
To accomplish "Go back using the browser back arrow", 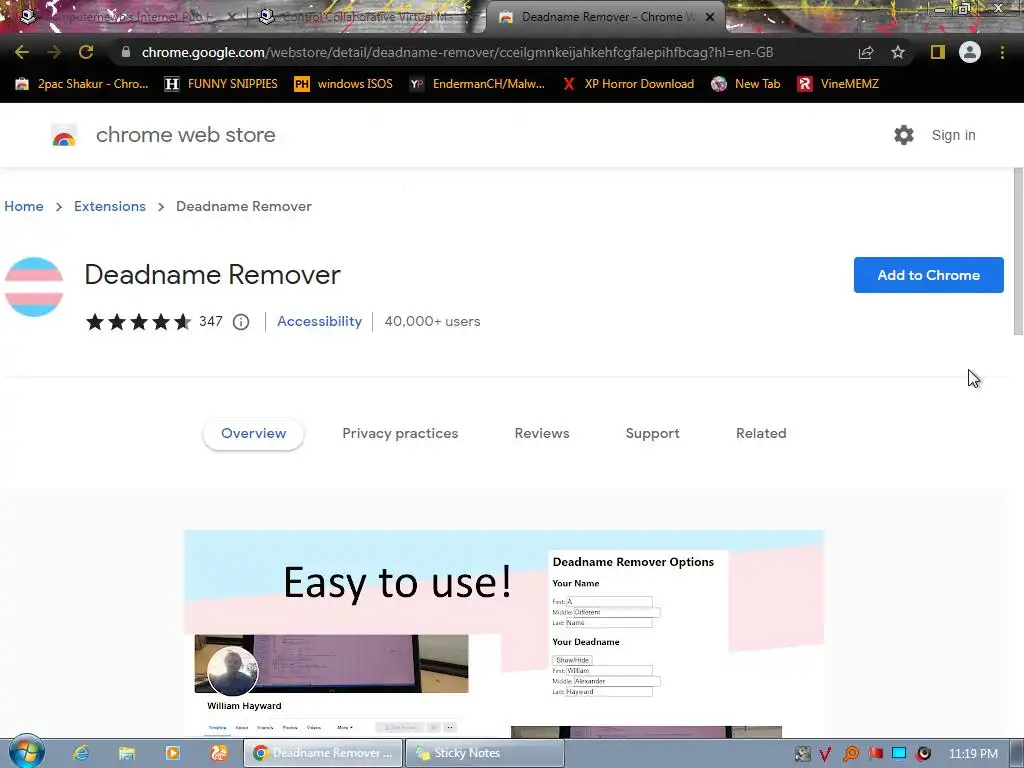I will [x=22, y=52].
